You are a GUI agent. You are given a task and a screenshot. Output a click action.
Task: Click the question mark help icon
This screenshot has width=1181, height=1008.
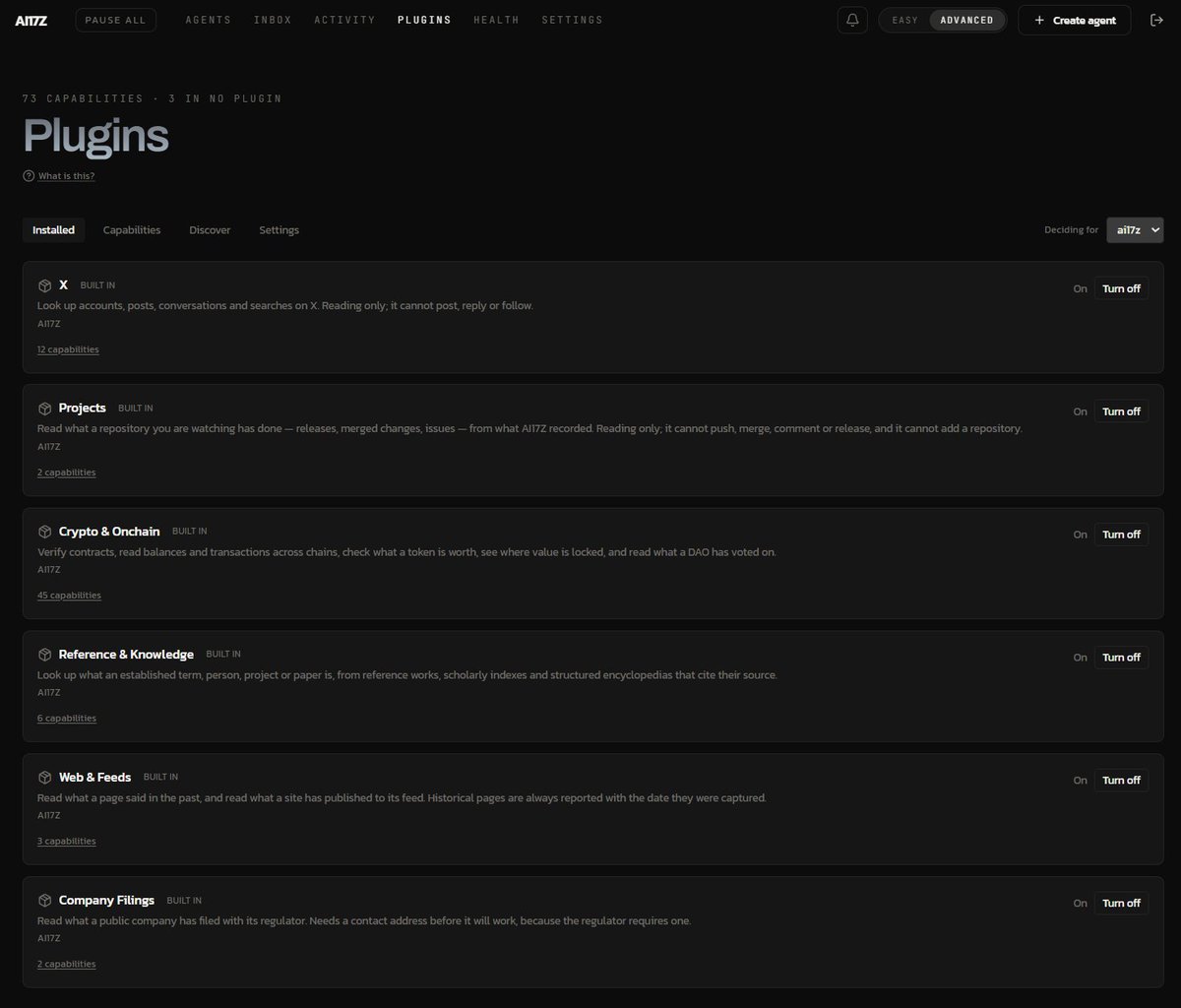29,176
